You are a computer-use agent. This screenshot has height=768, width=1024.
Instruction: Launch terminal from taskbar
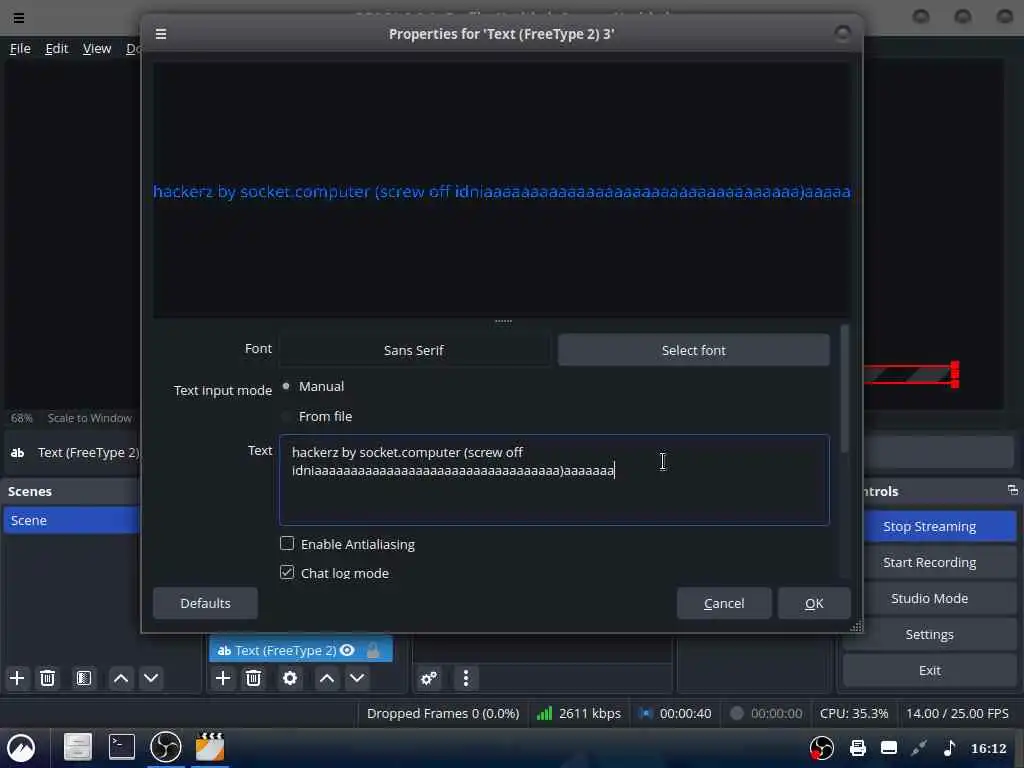pos(121,747)
